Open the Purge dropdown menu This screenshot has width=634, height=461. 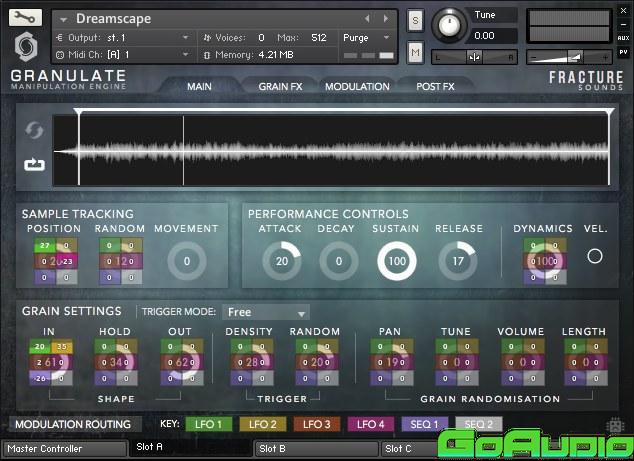367,38
